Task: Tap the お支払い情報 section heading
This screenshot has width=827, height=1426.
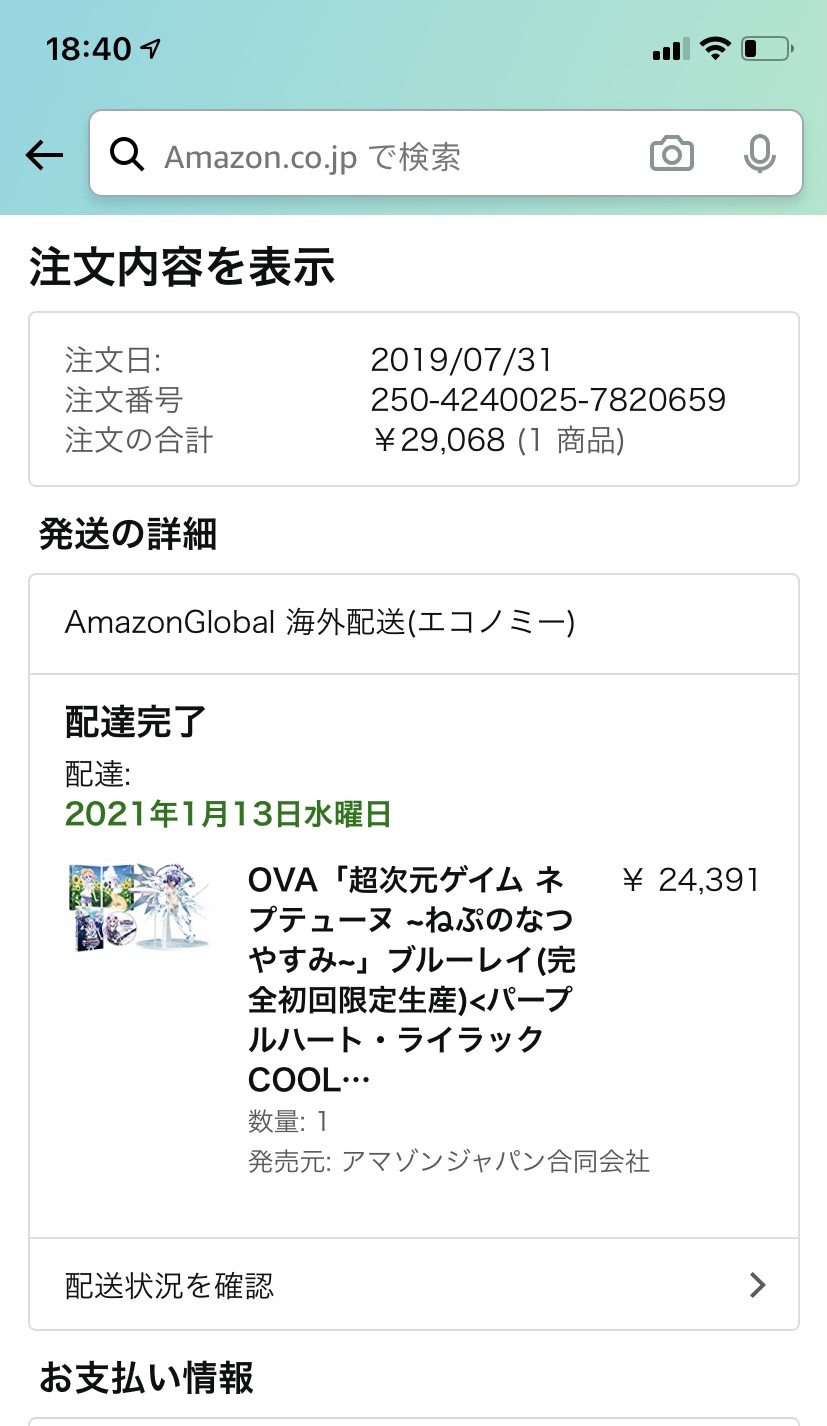Action: tap(146, 1377)
